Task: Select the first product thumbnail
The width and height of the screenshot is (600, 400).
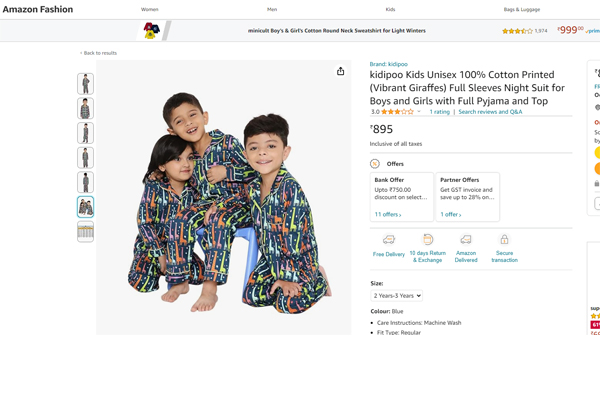Action: pyautogui.click(x=86, y=83)
